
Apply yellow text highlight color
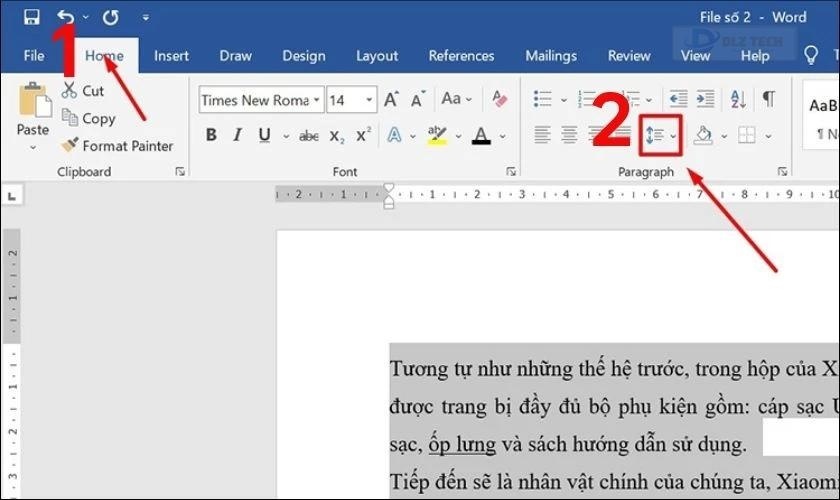pos(437,135)
